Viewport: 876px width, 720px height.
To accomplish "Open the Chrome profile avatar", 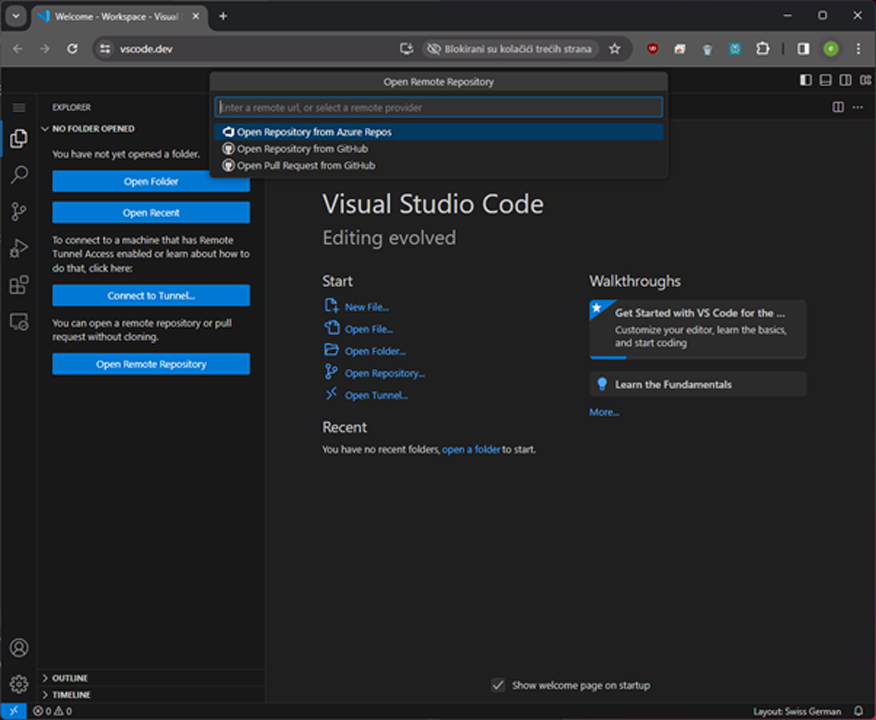I will (831, 49).
